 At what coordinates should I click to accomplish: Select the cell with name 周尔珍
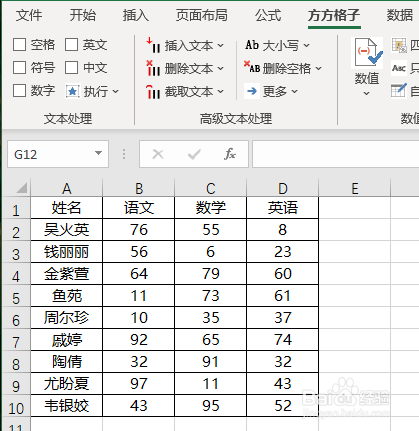[67, 318]
